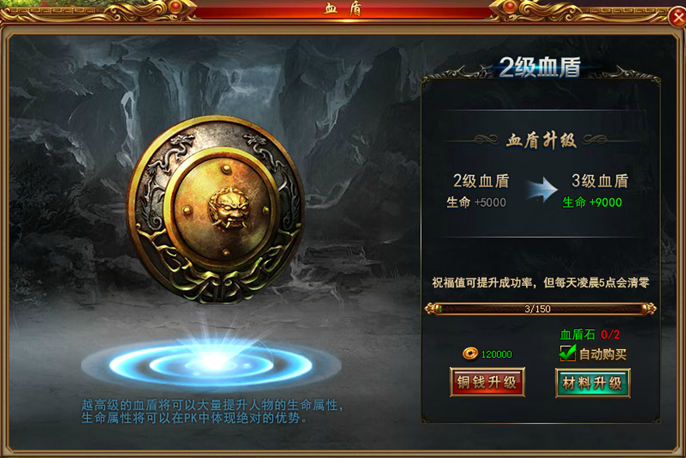Click the 120000 coin cost text

496,354
